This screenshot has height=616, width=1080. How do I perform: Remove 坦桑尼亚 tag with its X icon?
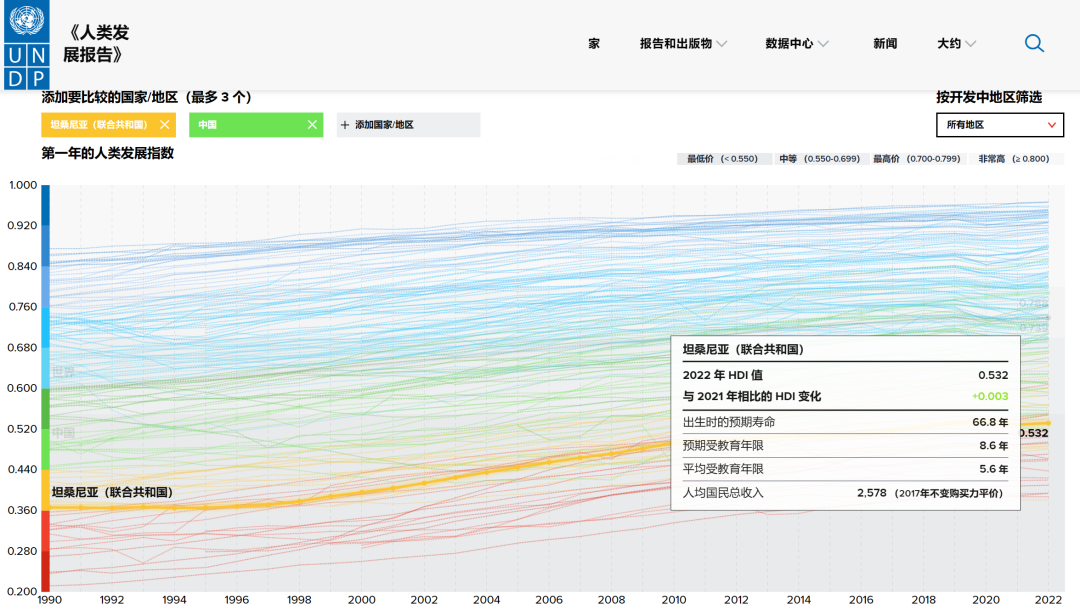[165, 125]
